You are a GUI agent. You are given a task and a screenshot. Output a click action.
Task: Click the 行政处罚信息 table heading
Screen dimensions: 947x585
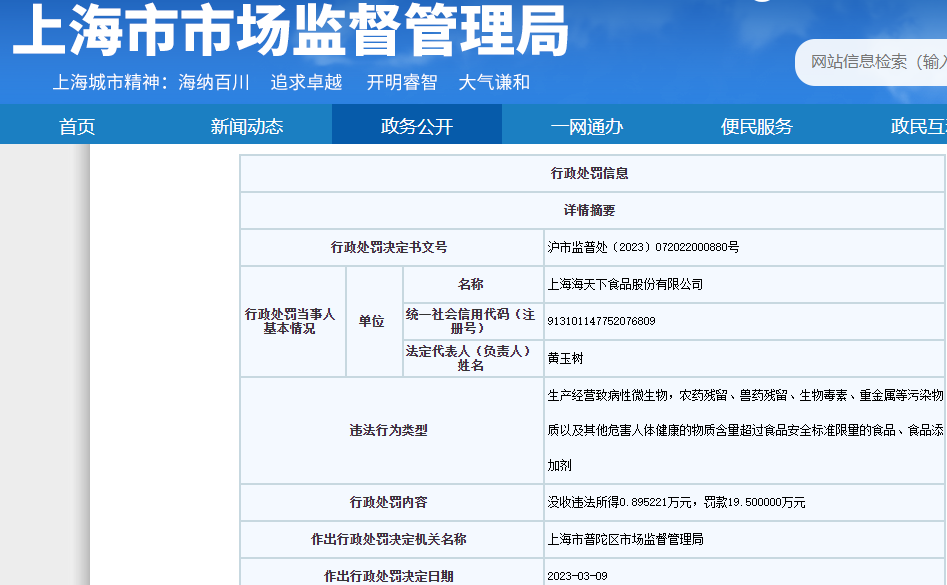pyautogui.click(x=590, y=173)
